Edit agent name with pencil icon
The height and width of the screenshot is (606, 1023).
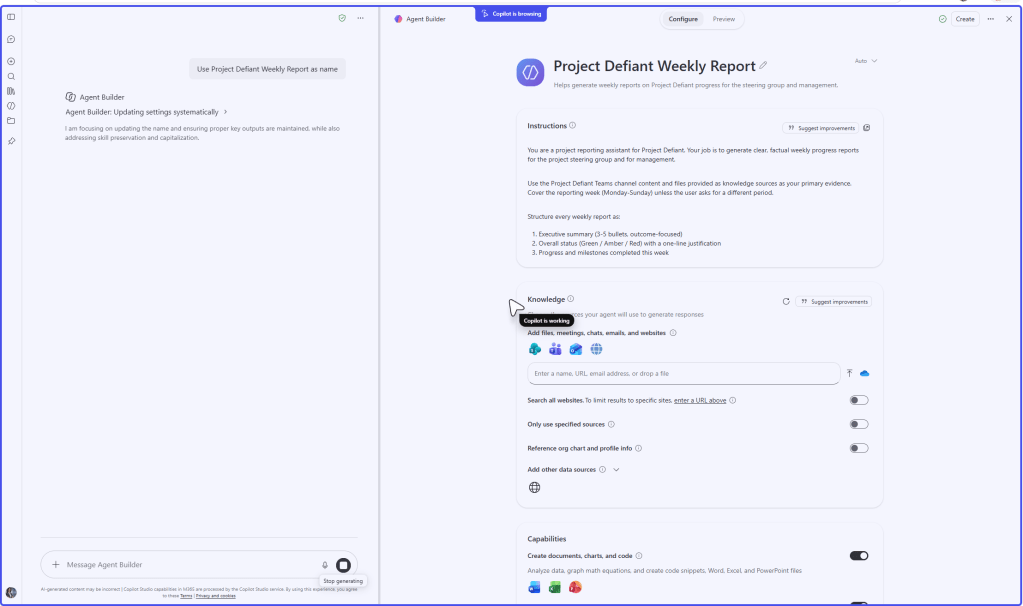[763, 65]
